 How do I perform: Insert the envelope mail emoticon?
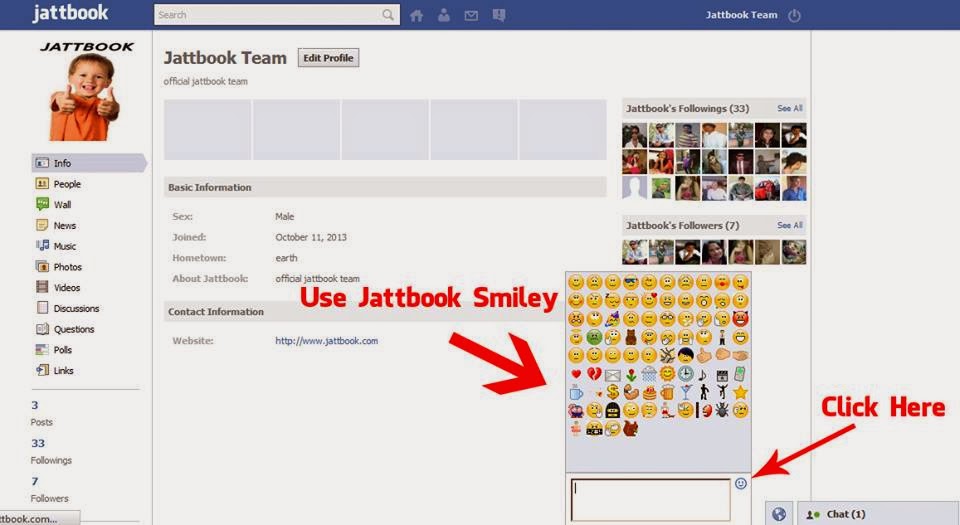pos(613,375)
